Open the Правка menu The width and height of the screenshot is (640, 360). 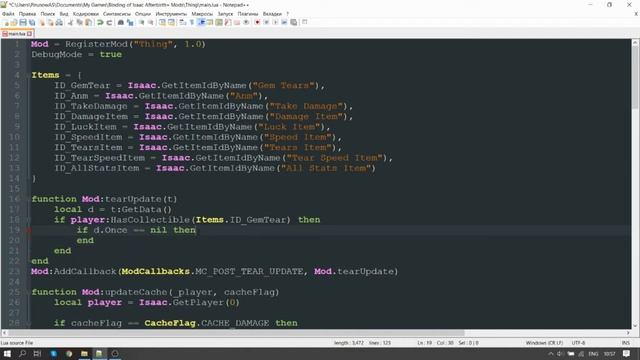[x=27, y=13]
